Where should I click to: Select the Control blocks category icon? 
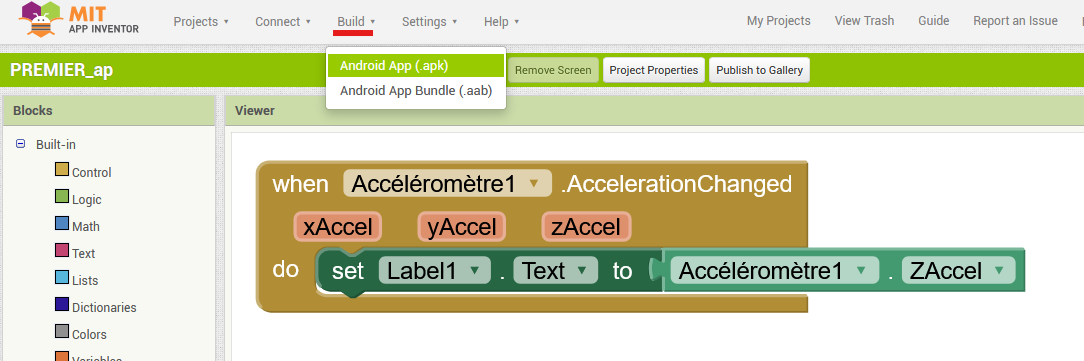click(62, 169)
